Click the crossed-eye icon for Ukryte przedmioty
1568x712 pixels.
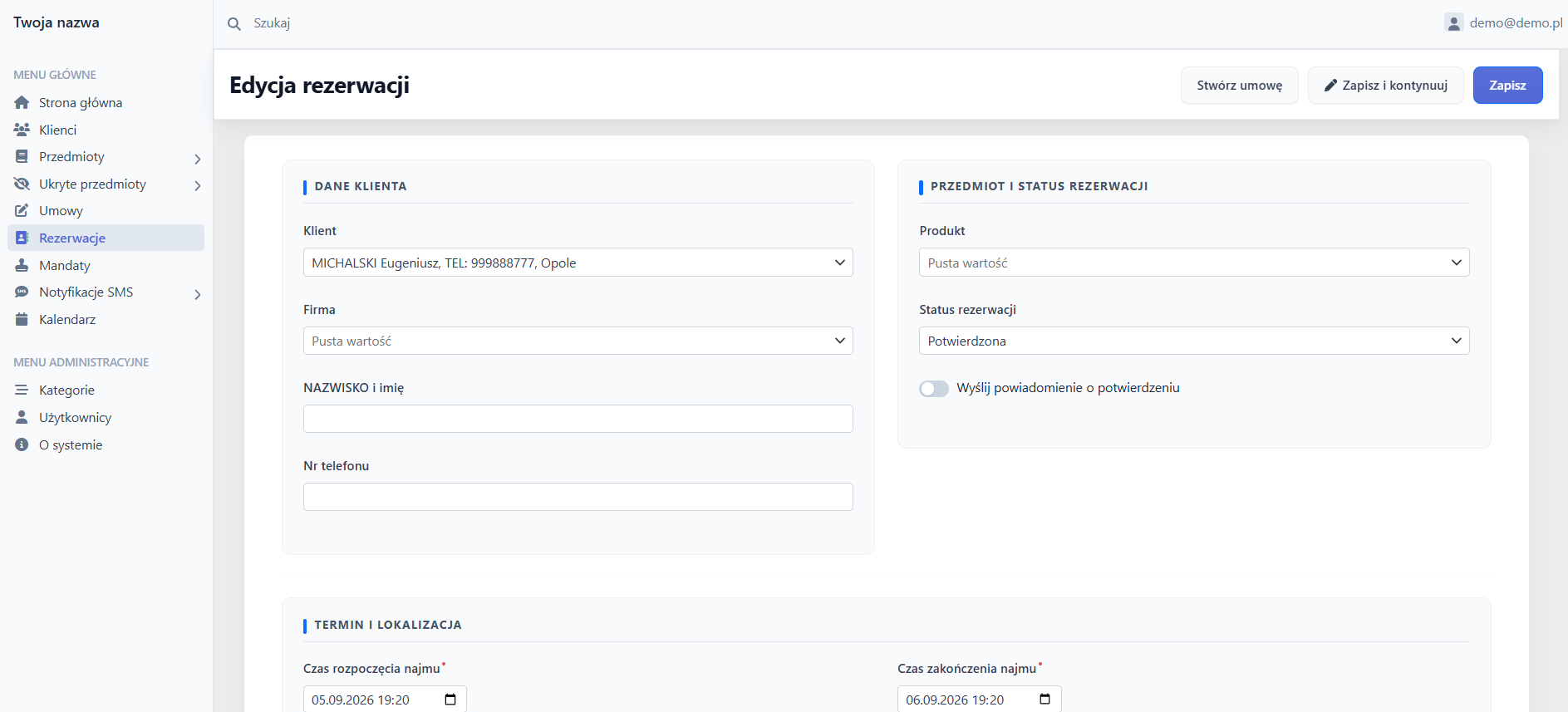tap(22, 184)
